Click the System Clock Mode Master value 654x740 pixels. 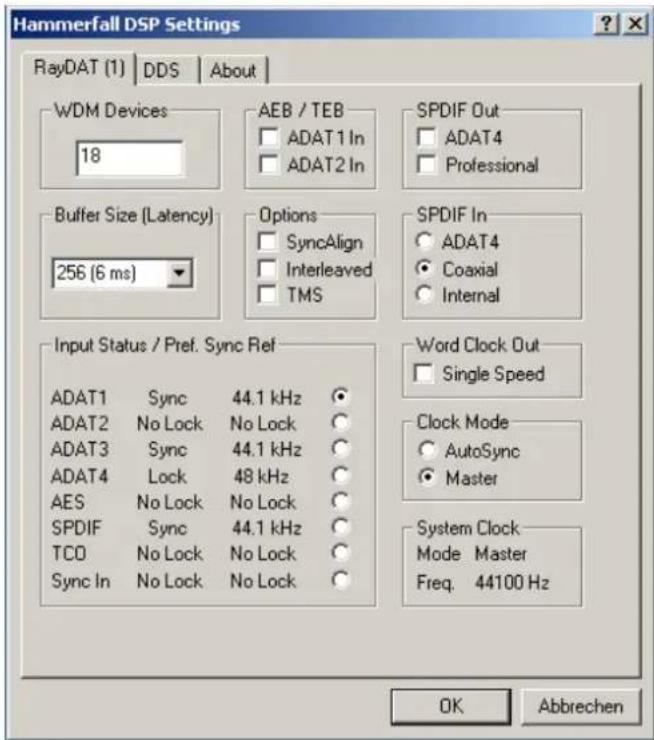point(501,554)
